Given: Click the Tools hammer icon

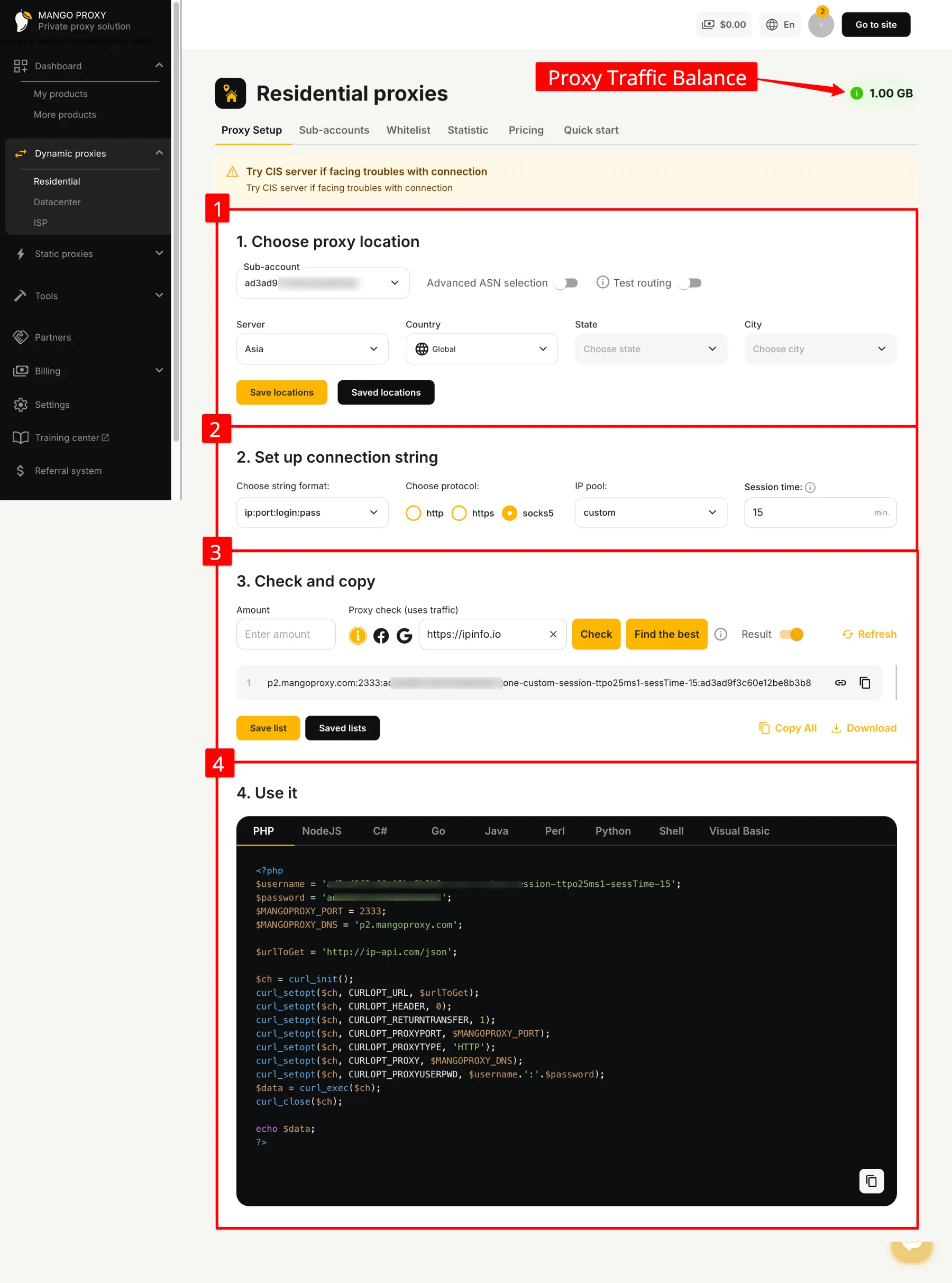Looking at the screenshot, I should [x=21, y=296].
